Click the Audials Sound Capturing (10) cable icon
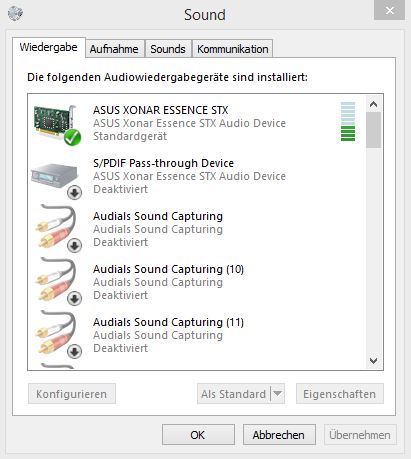 pos(57,281)
